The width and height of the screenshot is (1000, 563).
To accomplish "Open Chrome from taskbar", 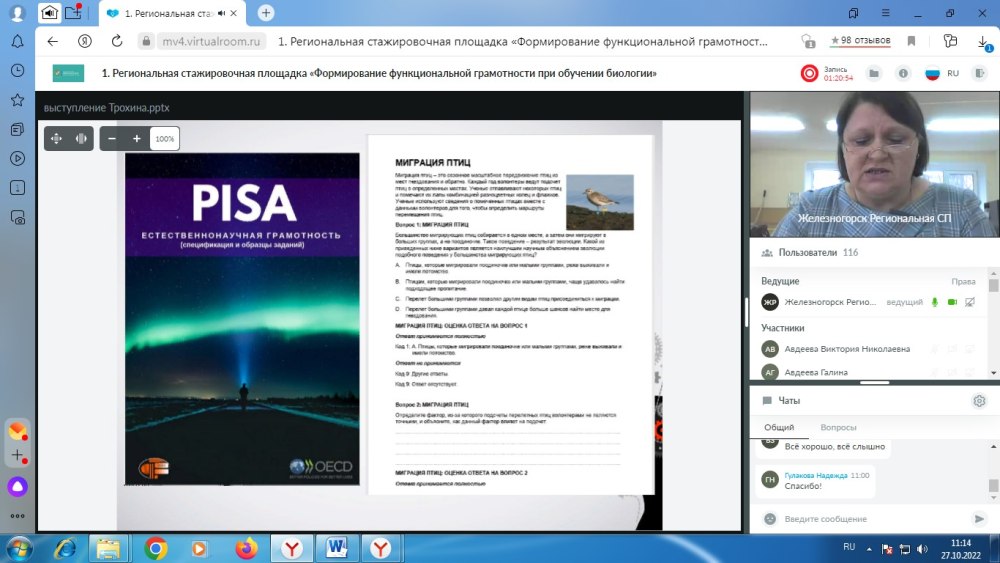I will [x=156, y=548].
